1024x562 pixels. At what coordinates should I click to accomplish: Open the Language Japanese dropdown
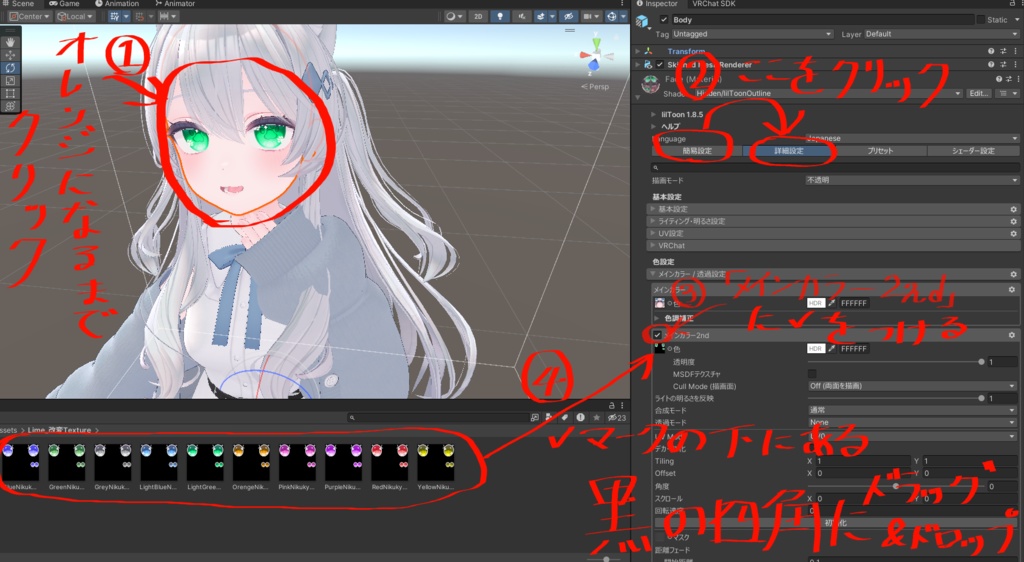[912, 138]
